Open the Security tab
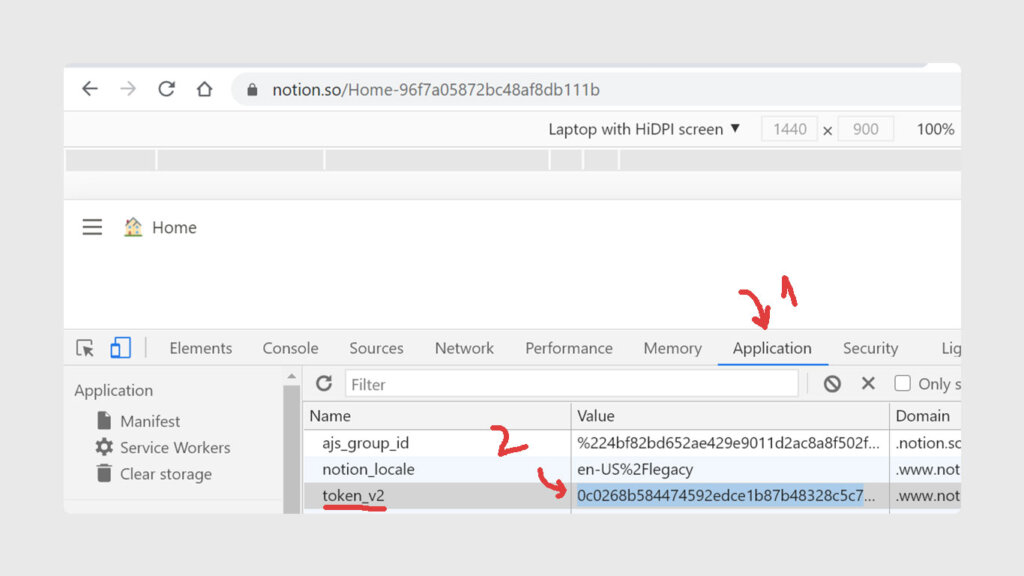This screenshot has height=576, width=1024. [x=870, y=348]
